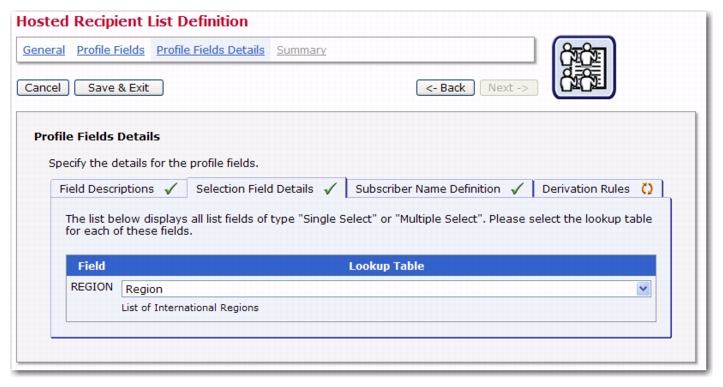723x387 pixels.
Task: Click the orange refresh icon on Derivation Rules
Action: 647,189
